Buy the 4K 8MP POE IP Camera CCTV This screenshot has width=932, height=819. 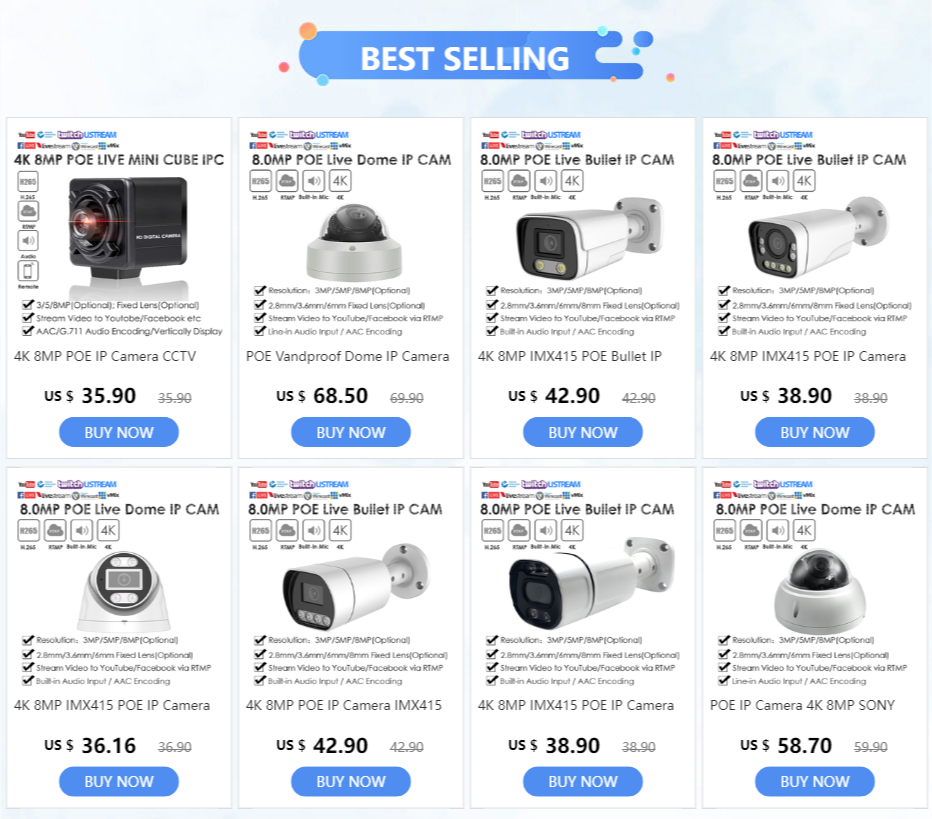pyautogui.click(x=119, y=432)
